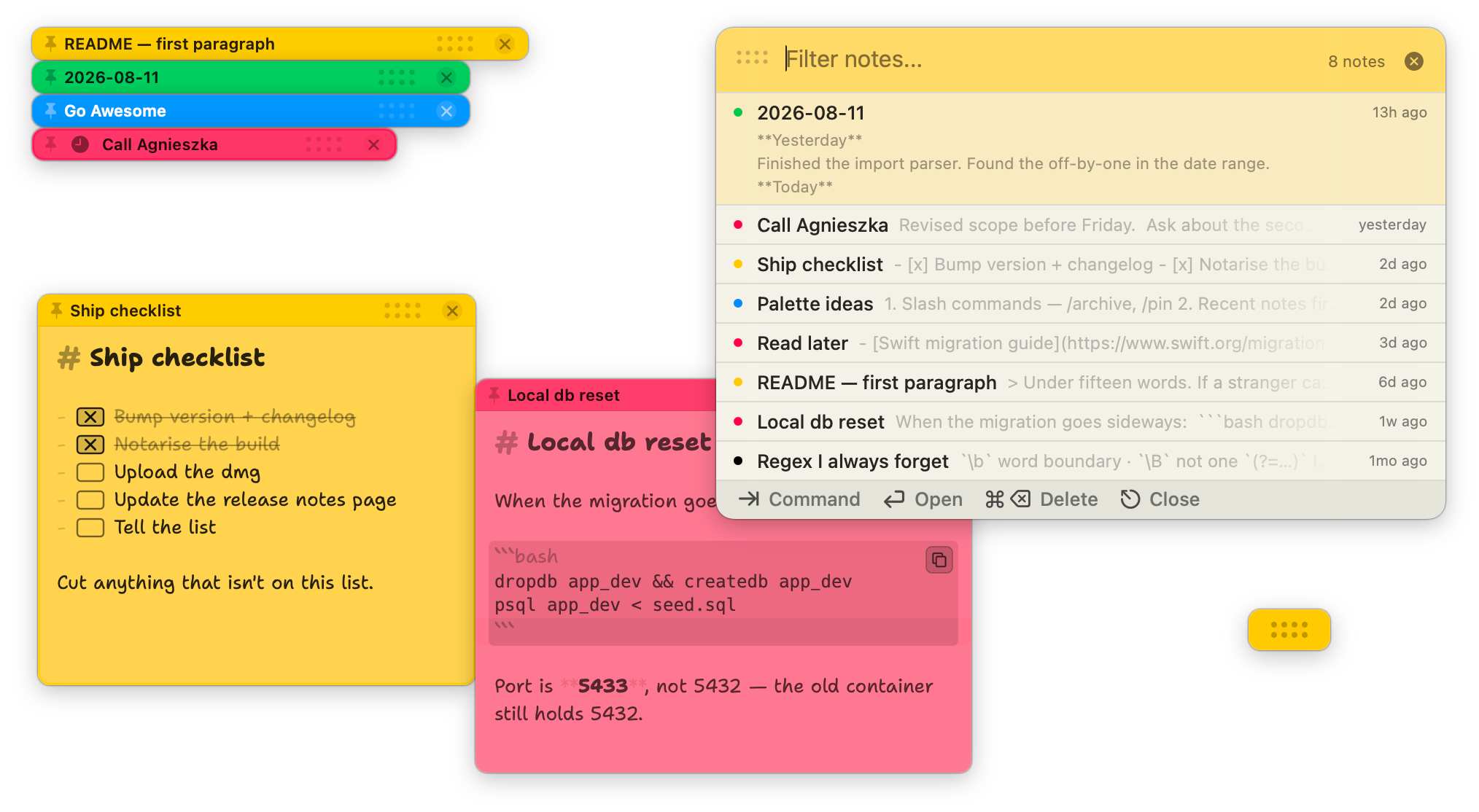Viewport: 1479px width, 812px height.
Task: Click the pin icon on collapsed Call Agnieszka note
Action: (50, 144)
